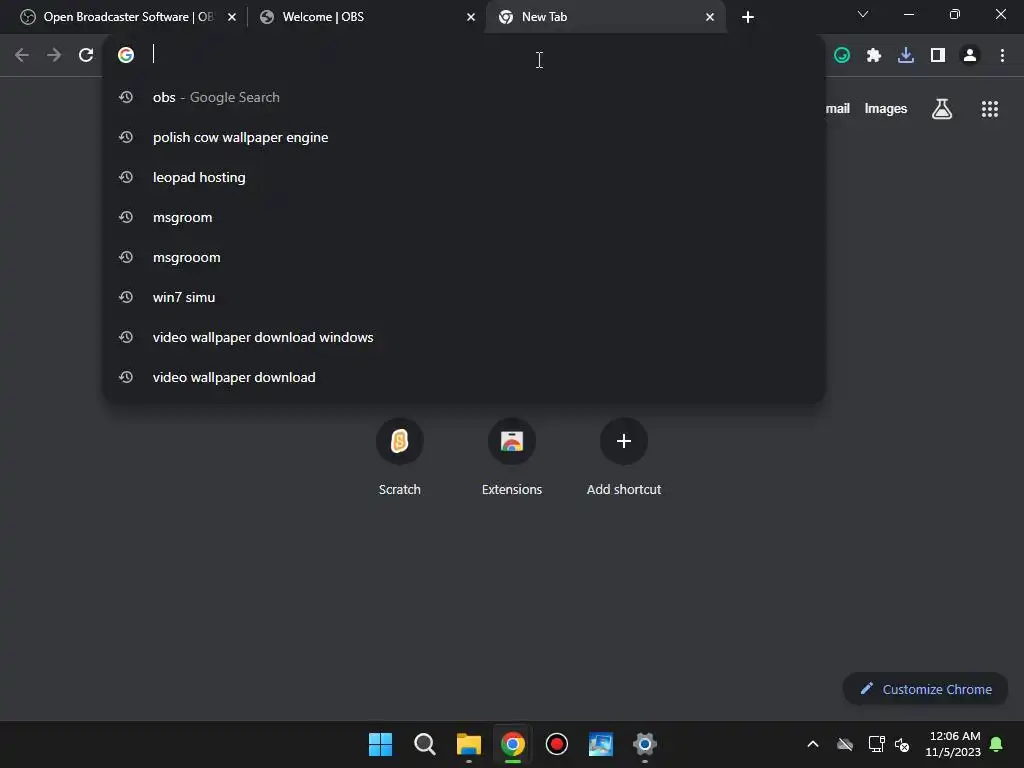Choose 'video wallpaper download windows' suggestion
Screen dimensions: 1024x768
[464, 337]
